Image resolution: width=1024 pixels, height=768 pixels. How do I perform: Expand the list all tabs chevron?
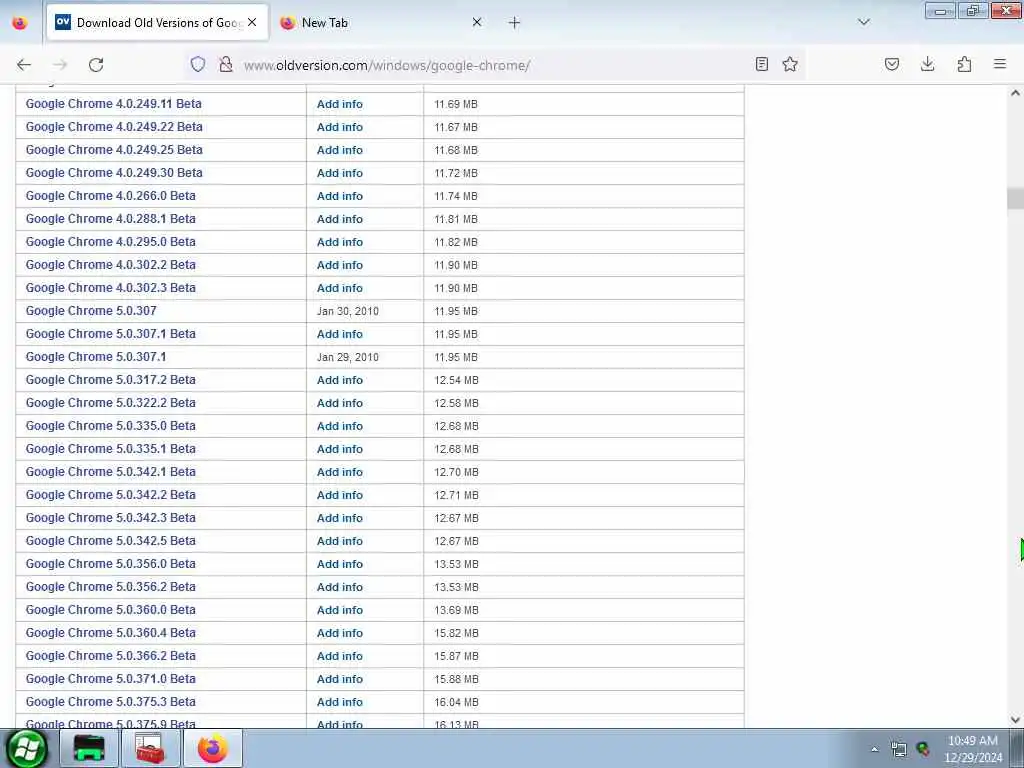click(864, 22)
